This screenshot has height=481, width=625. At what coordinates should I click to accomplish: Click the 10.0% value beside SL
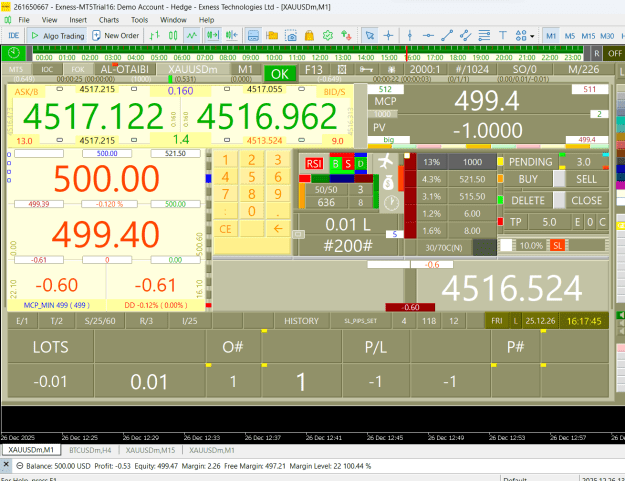click(531, 245)
